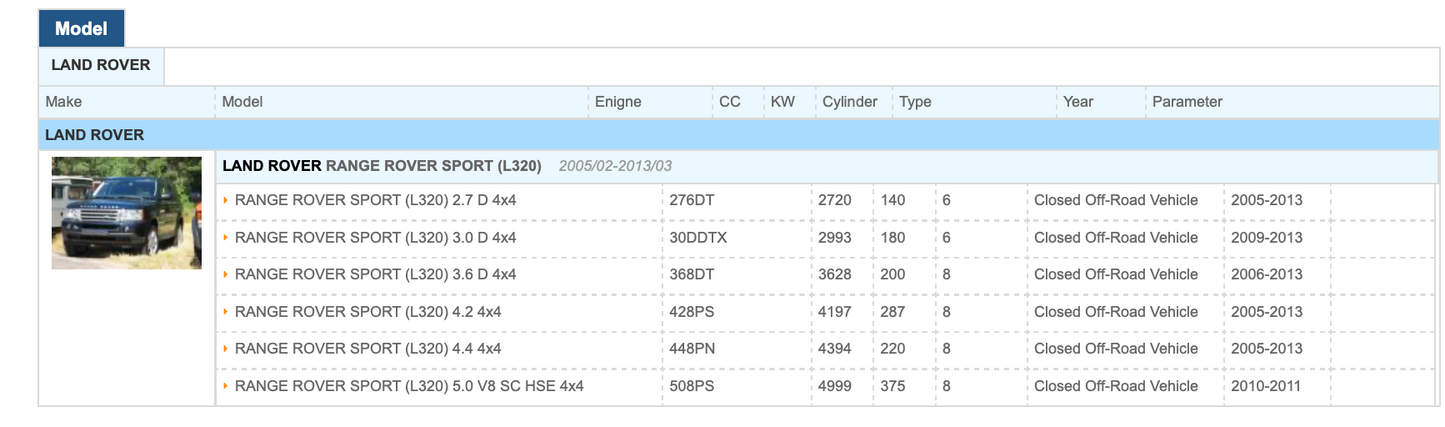
Task: Open RANGE ROVER SPORT (L320) 5.0 V8 SC HSE link
Action: point(409,386)
